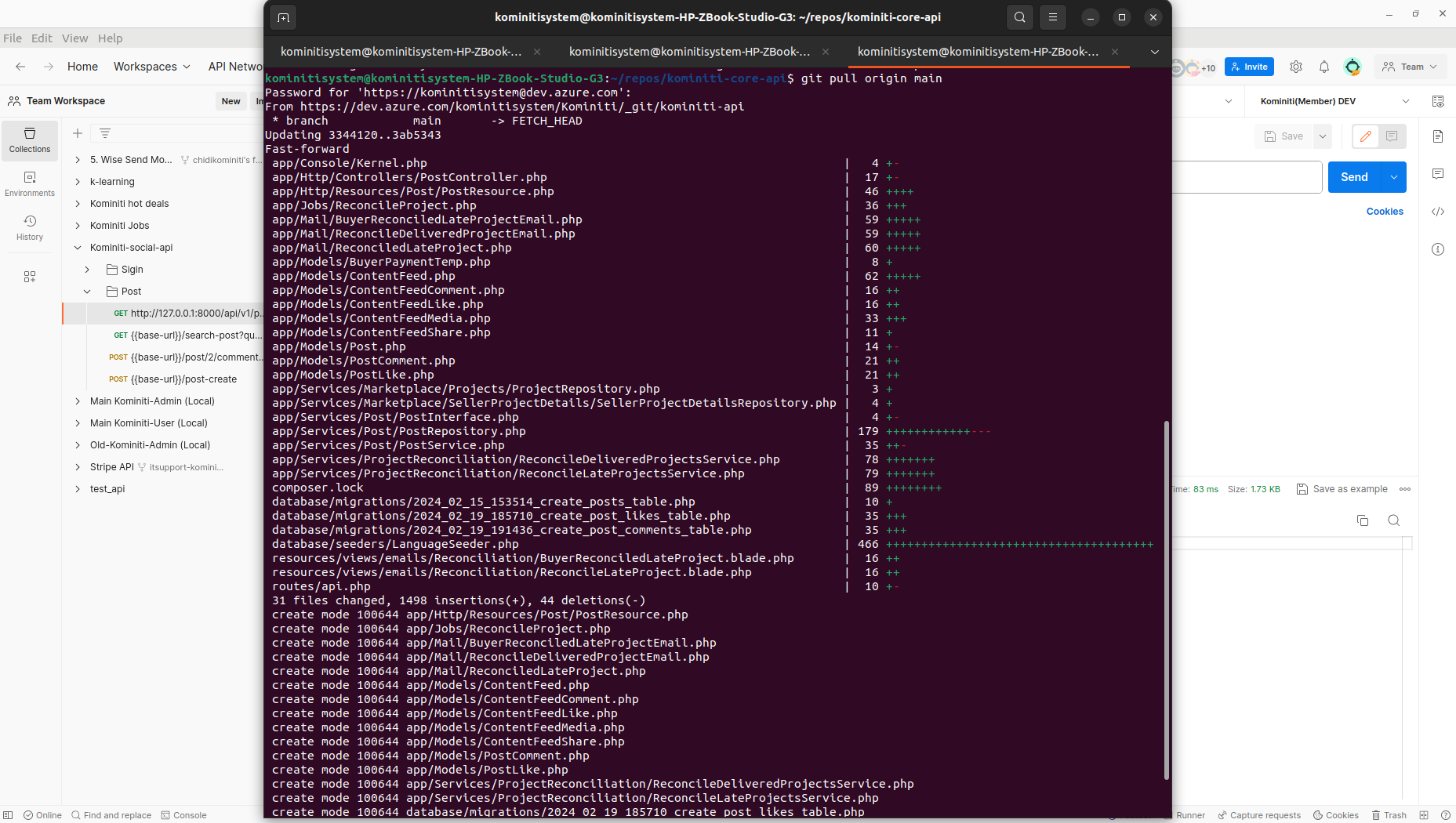Open the Send button dropdown arrow
This screenshot has width=1456, height=823.
1394,177
